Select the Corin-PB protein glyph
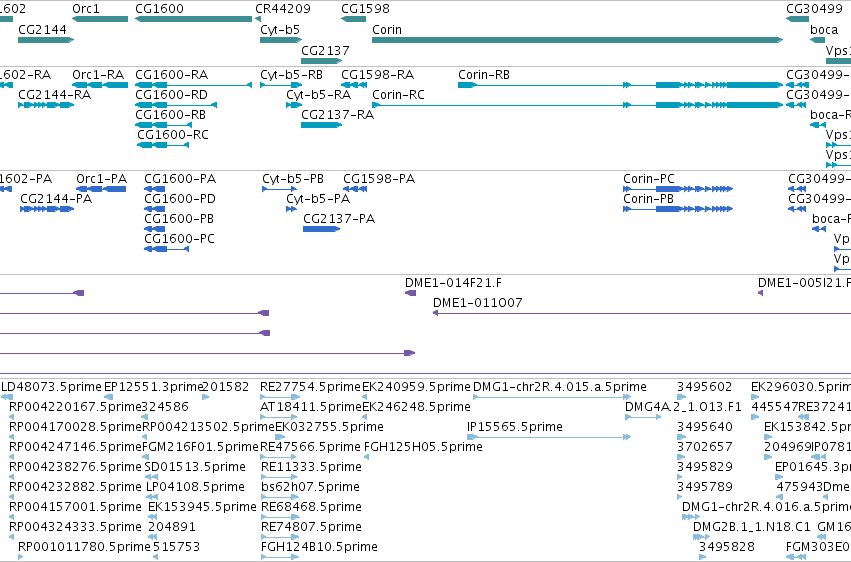Image resolution: width=851 pixels, height=562 pixels. (678, 209)
